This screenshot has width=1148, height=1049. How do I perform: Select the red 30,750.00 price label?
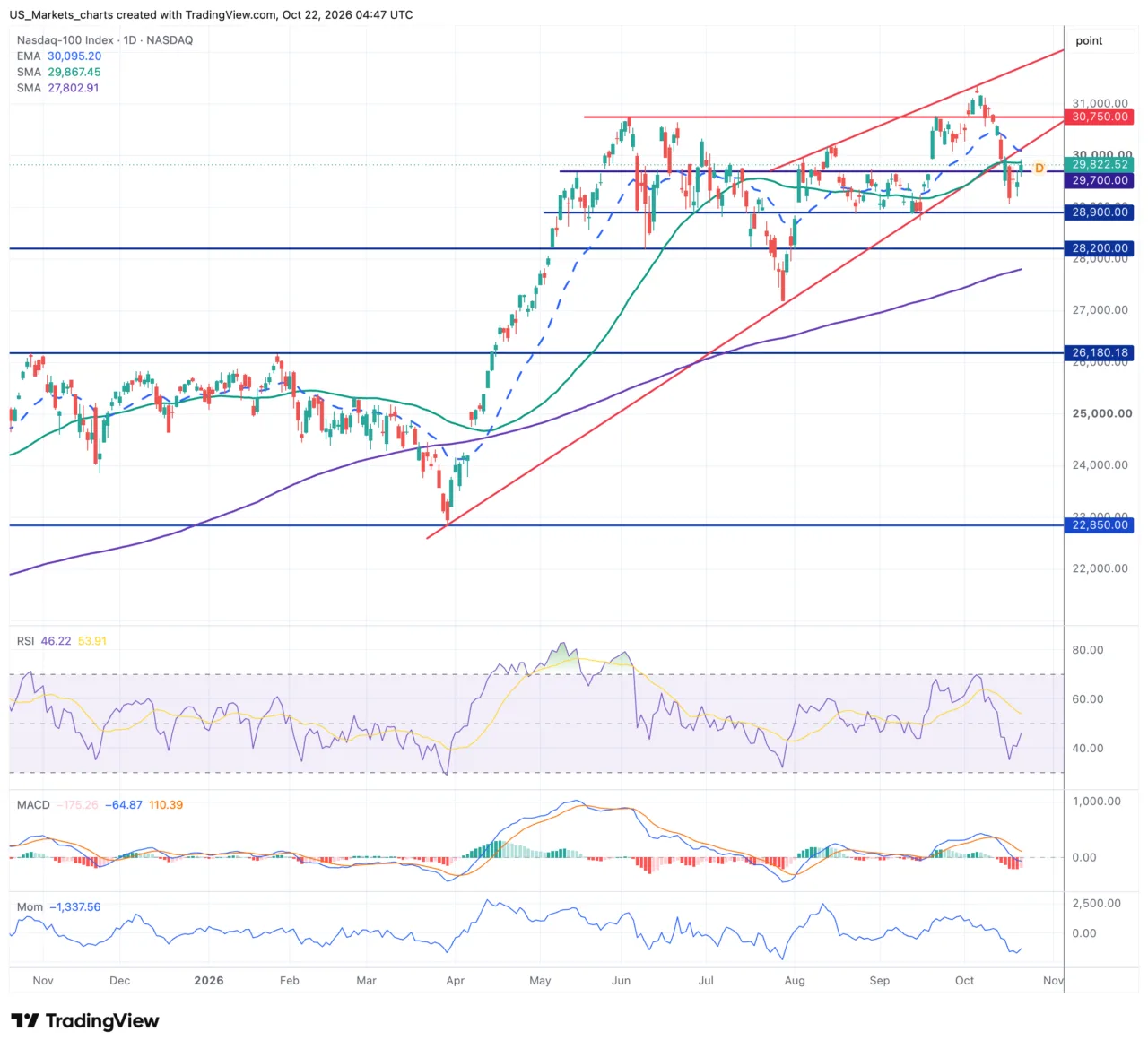pos(1100,117)
